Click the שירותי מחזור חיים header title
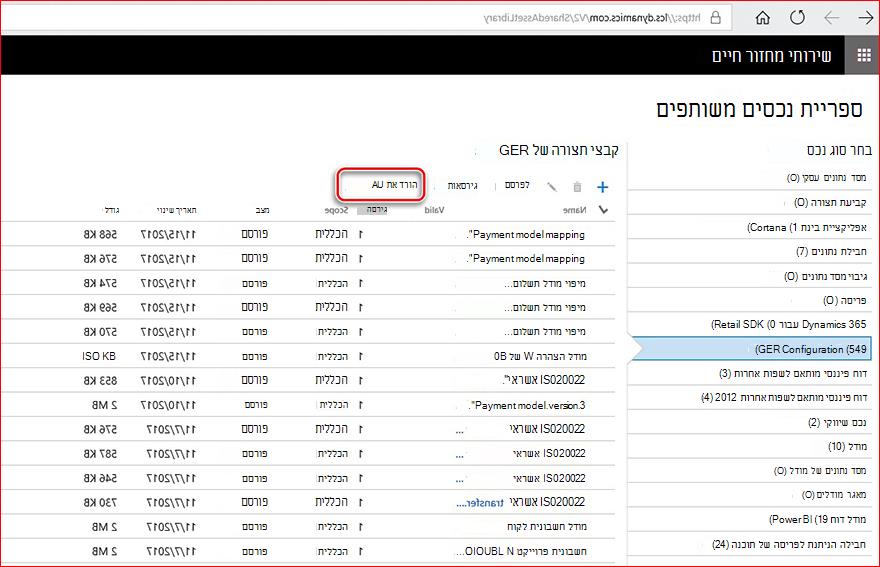 click(x=772, y=56)
